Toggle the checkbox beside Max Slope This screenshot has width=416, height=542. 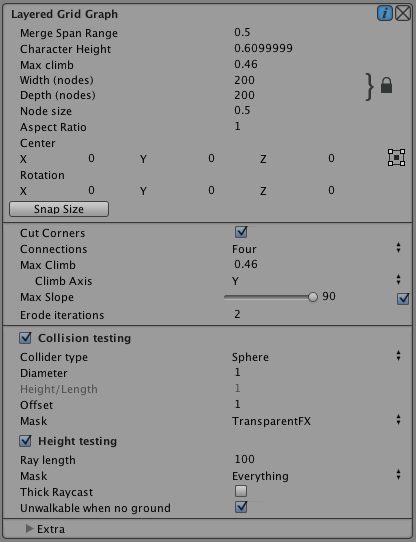tap(403, 299)
